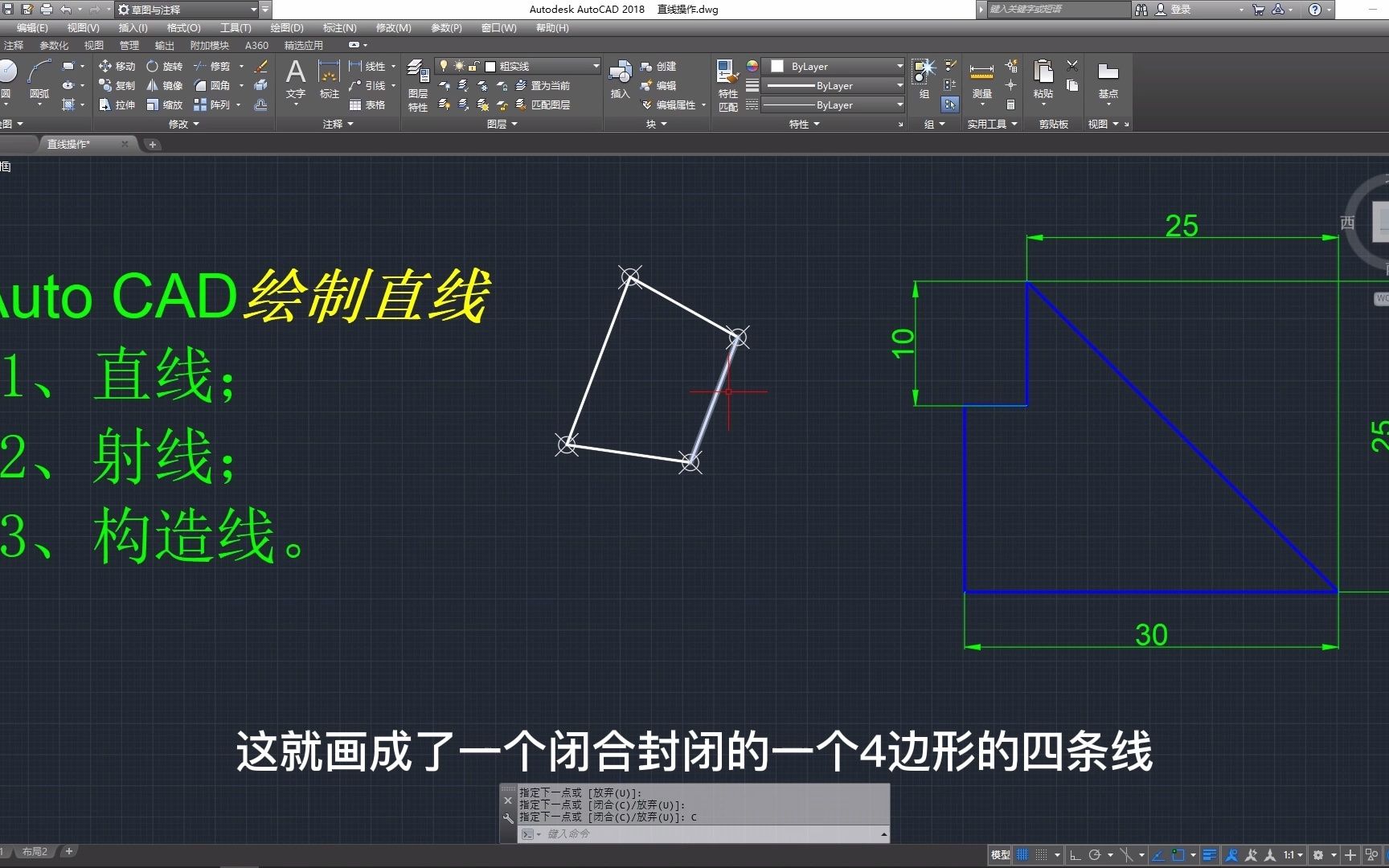Image resolution: width=1389 pixels, height=868 pixels.
Task: Select the Rotate (旋转) tool
Action: pos(164,66)
